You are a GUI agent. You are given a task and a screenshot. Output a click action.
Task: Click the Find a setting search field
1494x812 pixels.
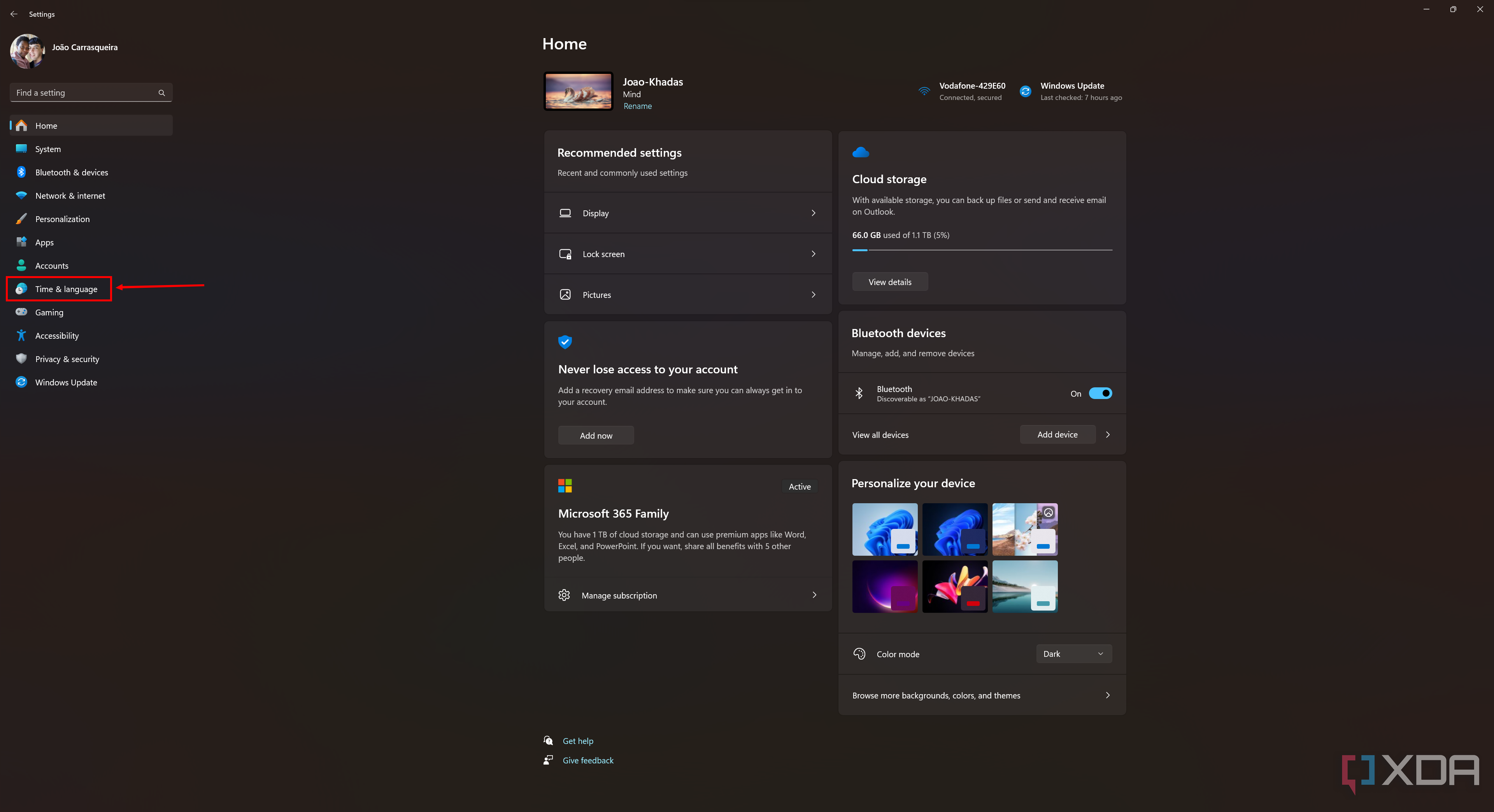pyautogui.click(x=91, y=93)
